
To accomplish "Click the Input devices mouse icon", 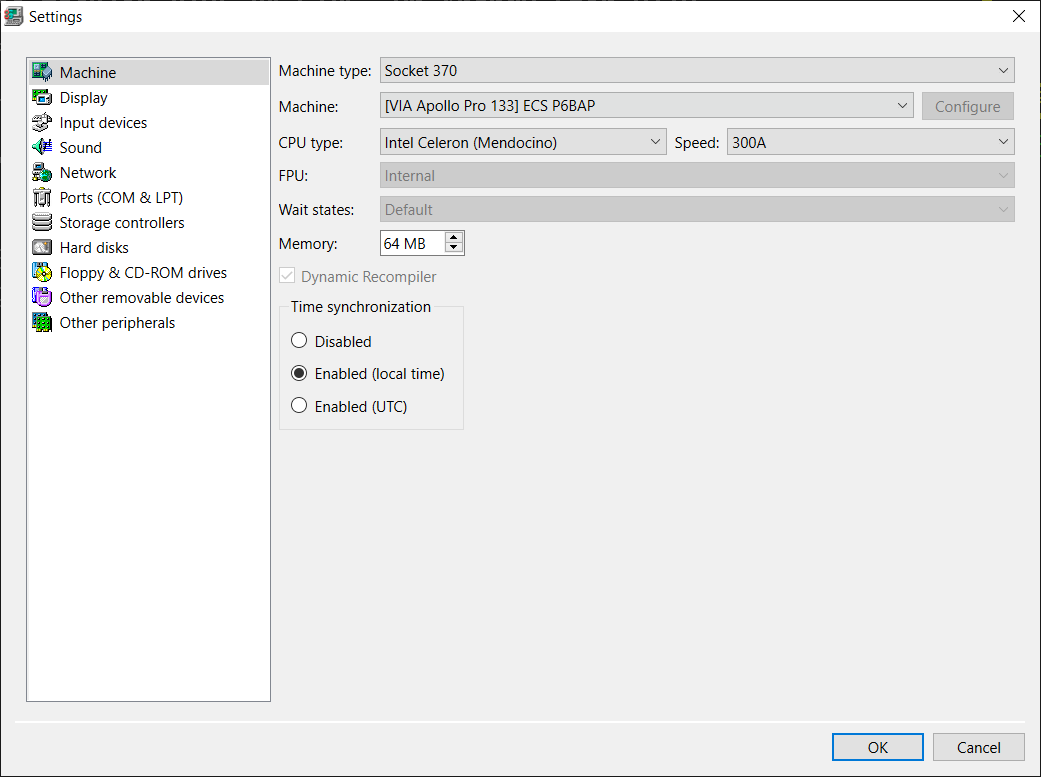I will click(x=42, y=123).
